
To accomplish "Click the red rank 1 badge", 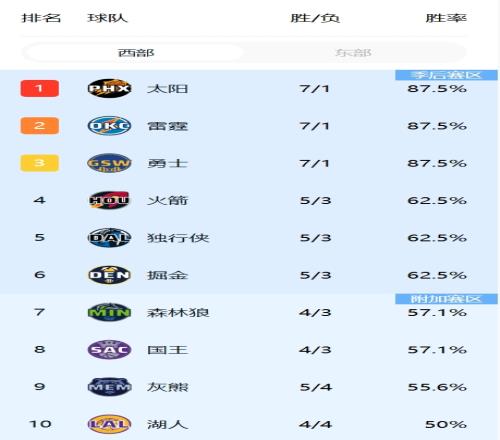I will click(40, 88).
